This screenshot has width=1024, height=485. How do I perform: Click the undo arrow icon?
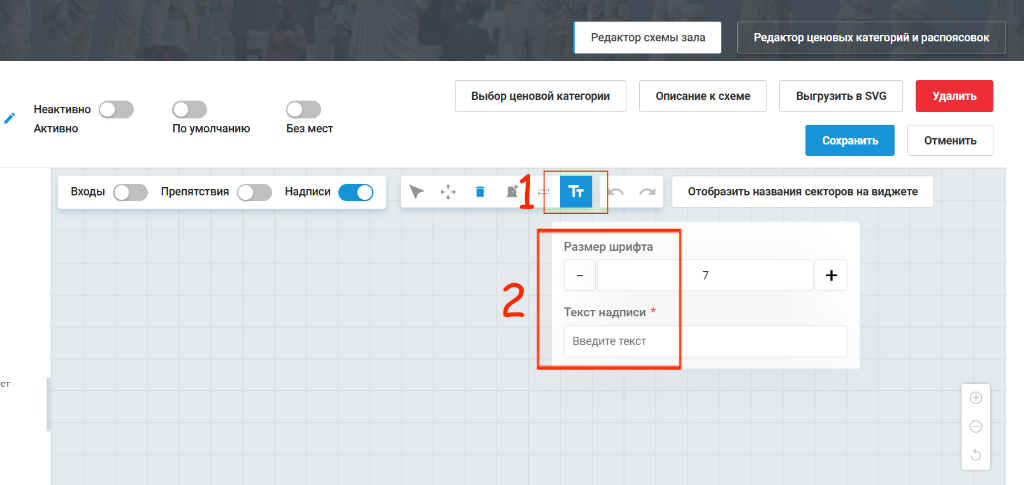click(616, 192)
